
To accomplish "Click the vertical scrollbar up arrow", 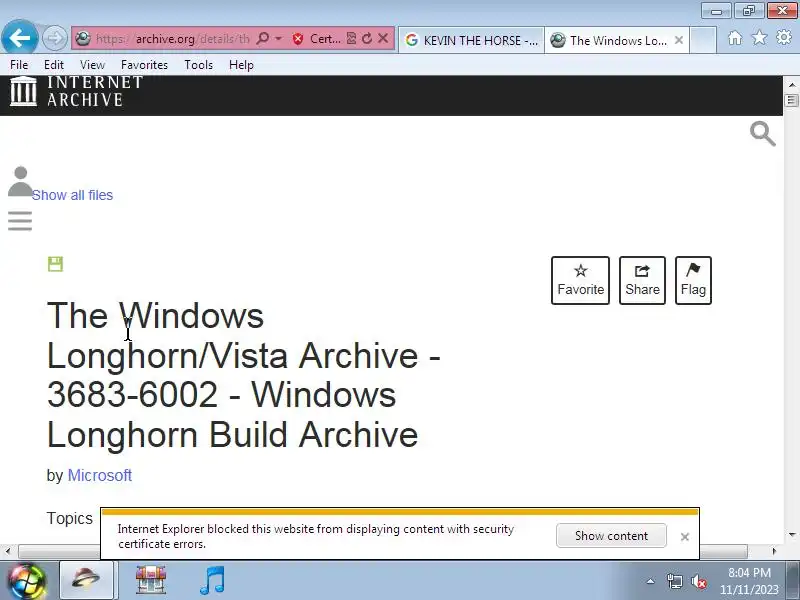I will pyautogui.click(x=791, y=85).
